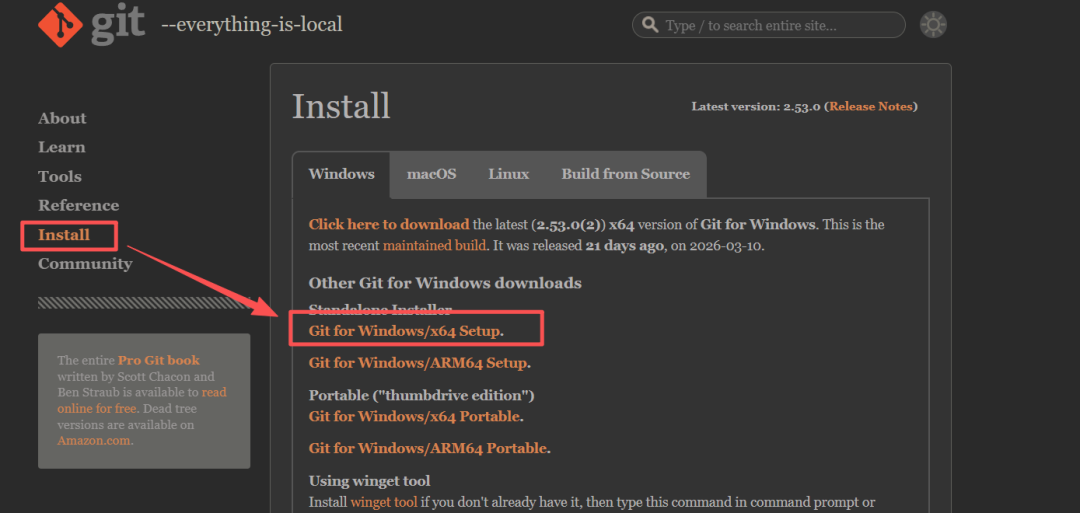Click the 'Using winget tool' heading

(369, 481)
